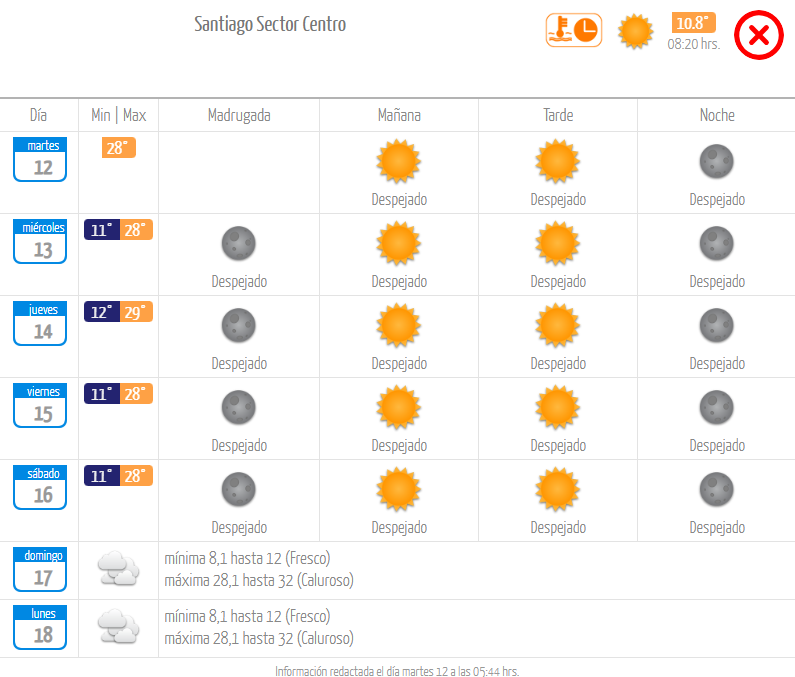Click Despejado label under jueves Tarde

[x=558, y=364]
